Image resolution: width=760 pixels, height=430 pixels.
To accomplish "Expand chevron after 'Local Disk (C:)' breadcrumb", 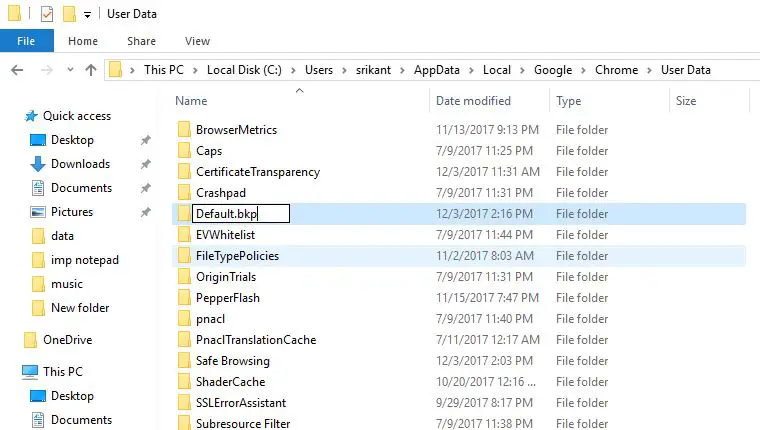I will click(x=293, y=70).
